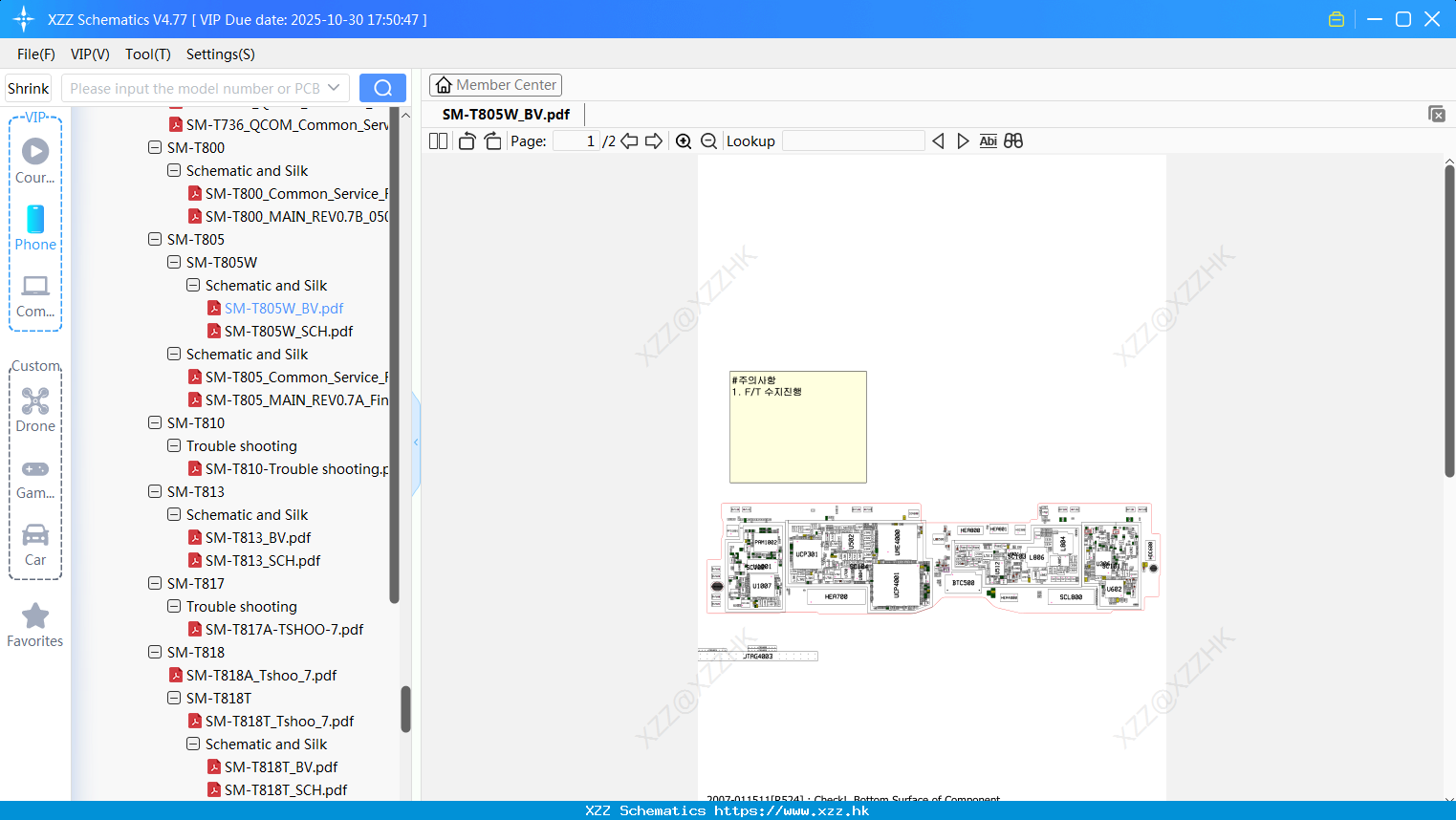Image resolution: width=1456 pixels, height=820 pixels.
Task: Collapse the SM-T805W tree node
Action: [x=174, y=262]
